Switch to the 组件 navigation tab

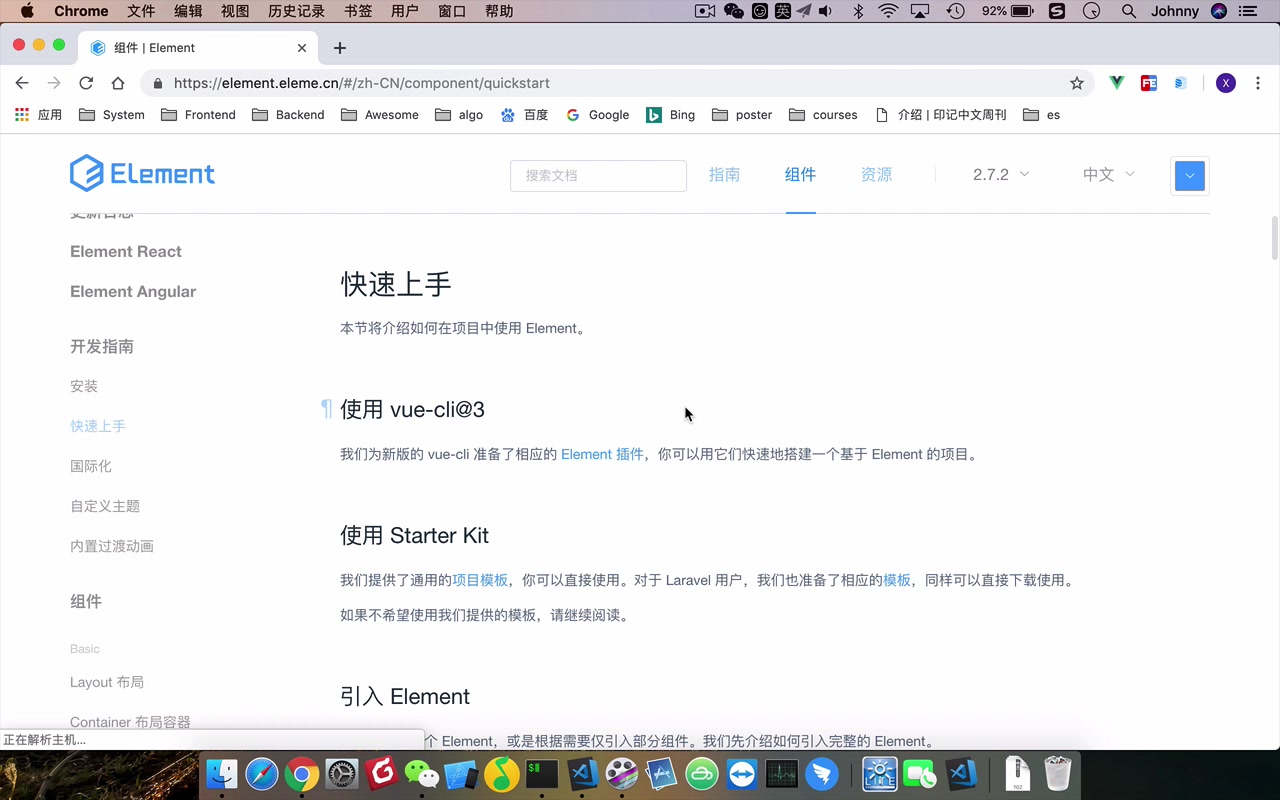tap(800, 174)
